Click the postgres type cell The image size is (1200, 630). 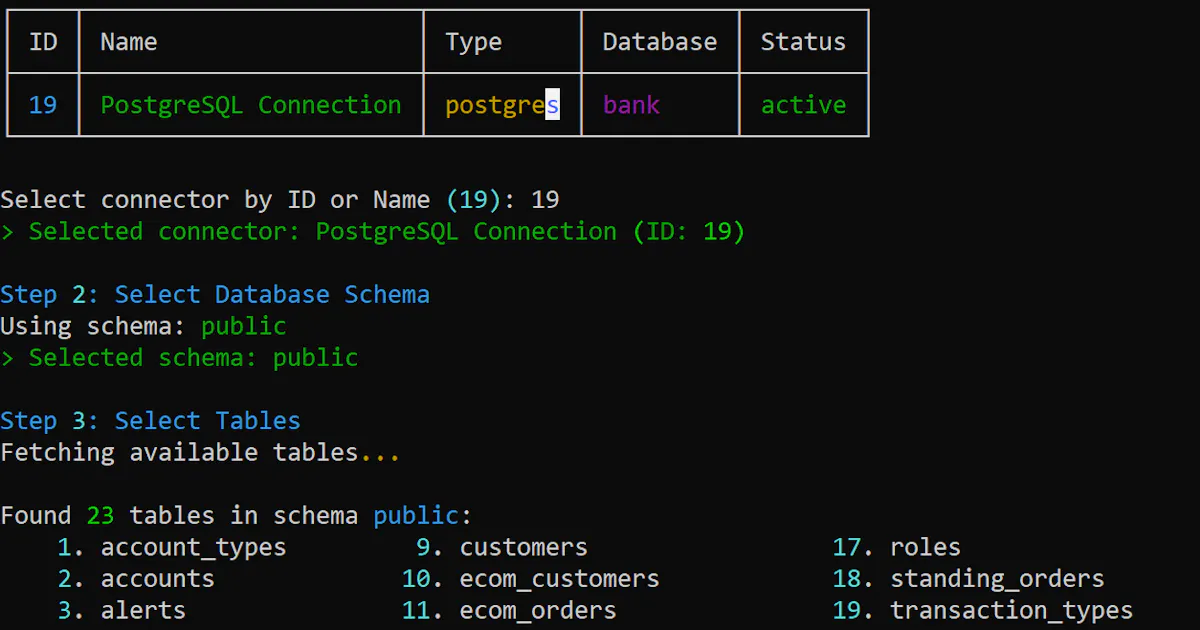pos(502,105)
